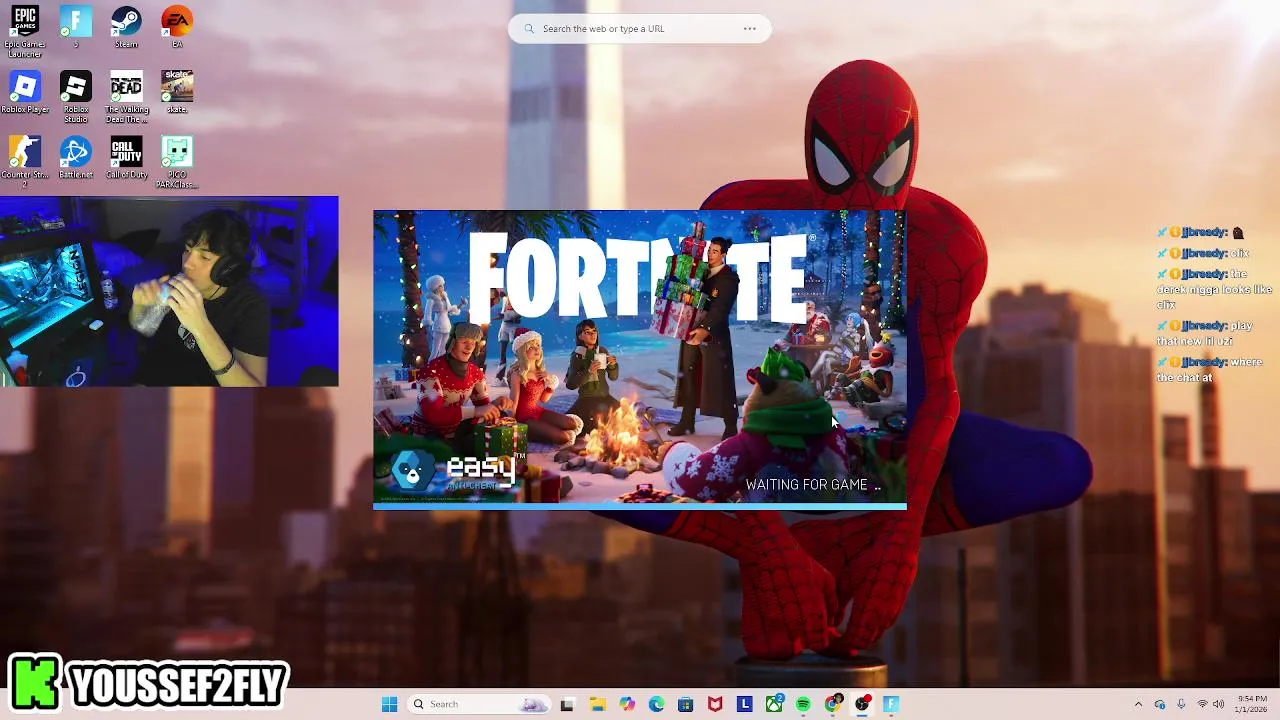Viewport: 1280px width, 720px height.
Task: Click the taskbar Search box
Action: pyautogui.click(x=480, y=704)
